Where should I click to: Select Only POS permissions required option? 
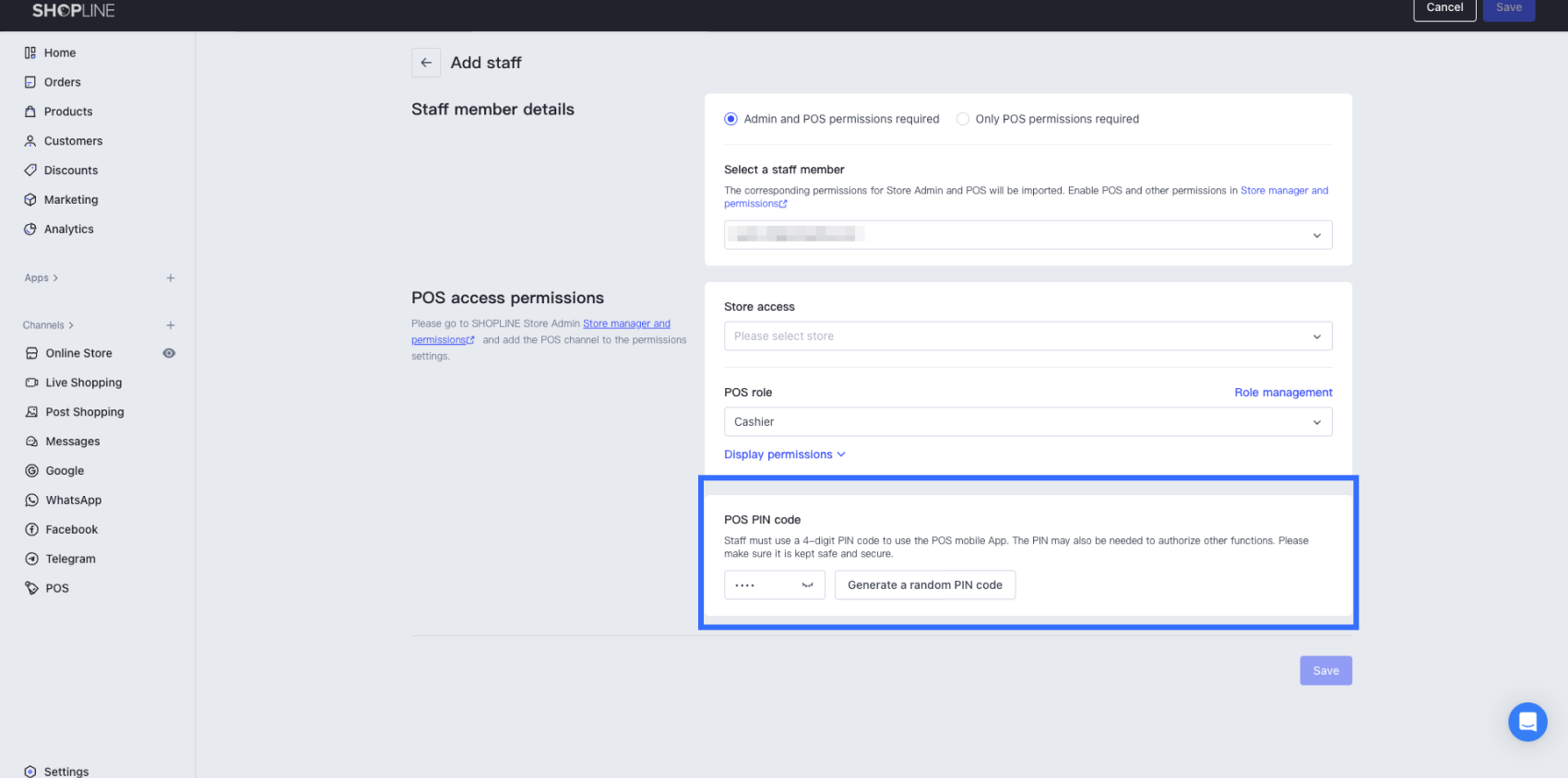tap(963, 119)
